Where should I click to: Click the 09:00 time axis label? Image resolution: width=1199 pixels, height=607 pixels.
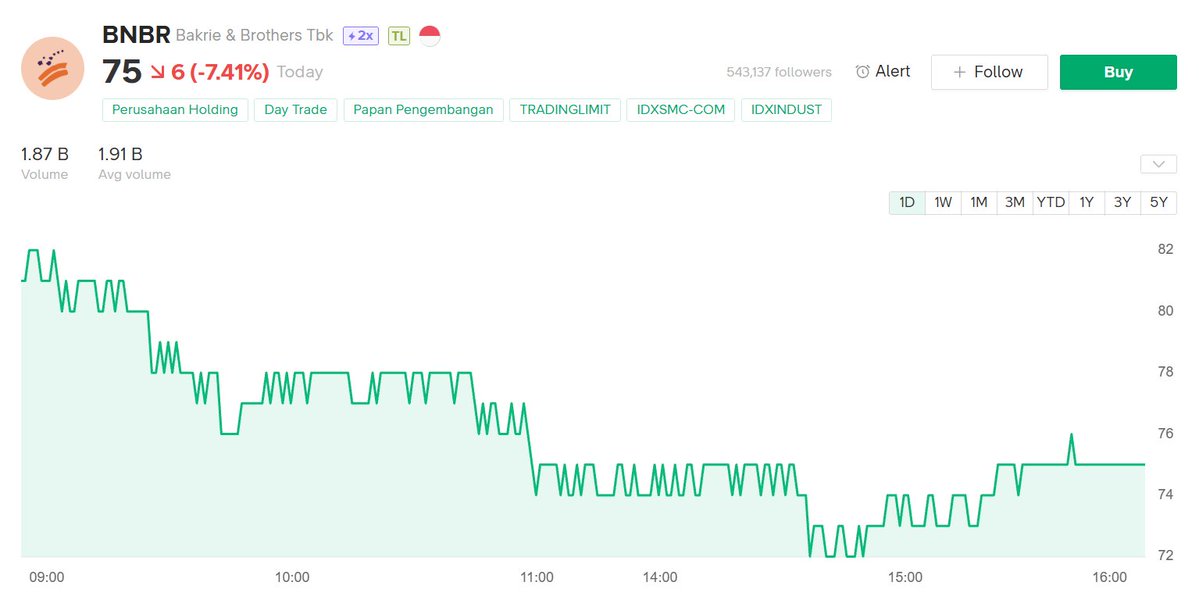click(x=47, y=578)
